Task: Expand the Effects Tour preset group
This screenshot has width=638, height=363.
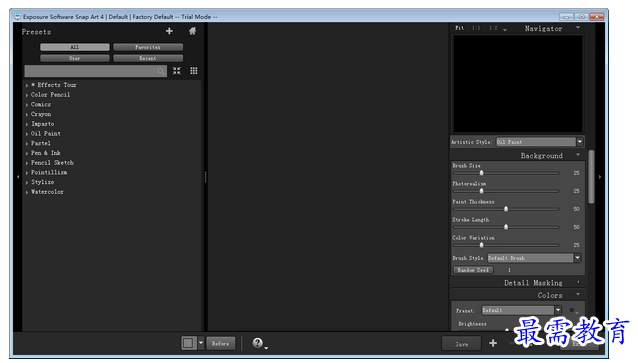Action: [27, 85]
